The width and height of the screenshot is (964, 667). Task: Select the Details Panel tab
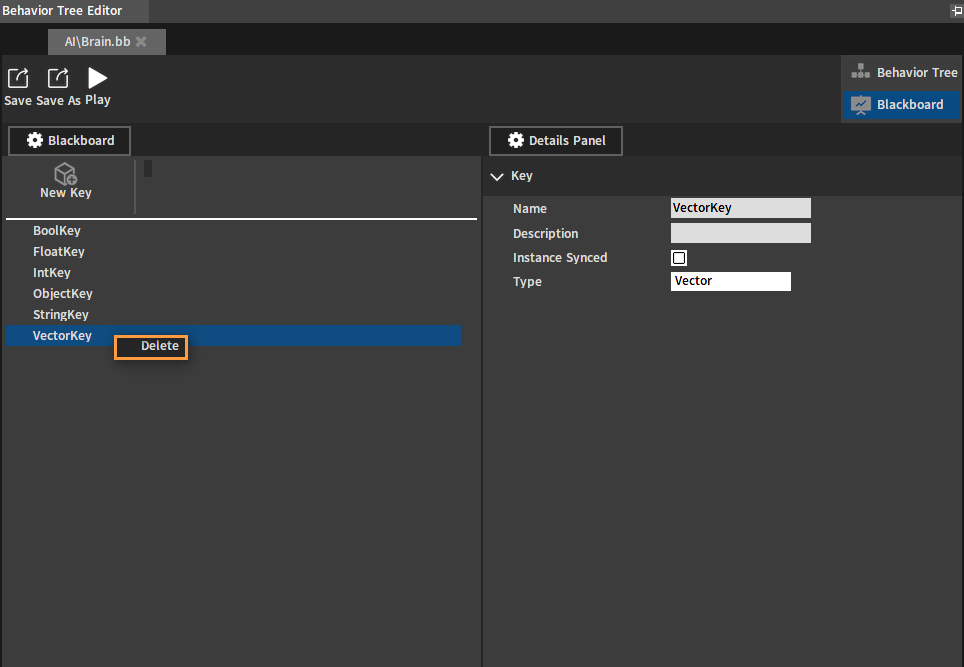coord(556,141)
